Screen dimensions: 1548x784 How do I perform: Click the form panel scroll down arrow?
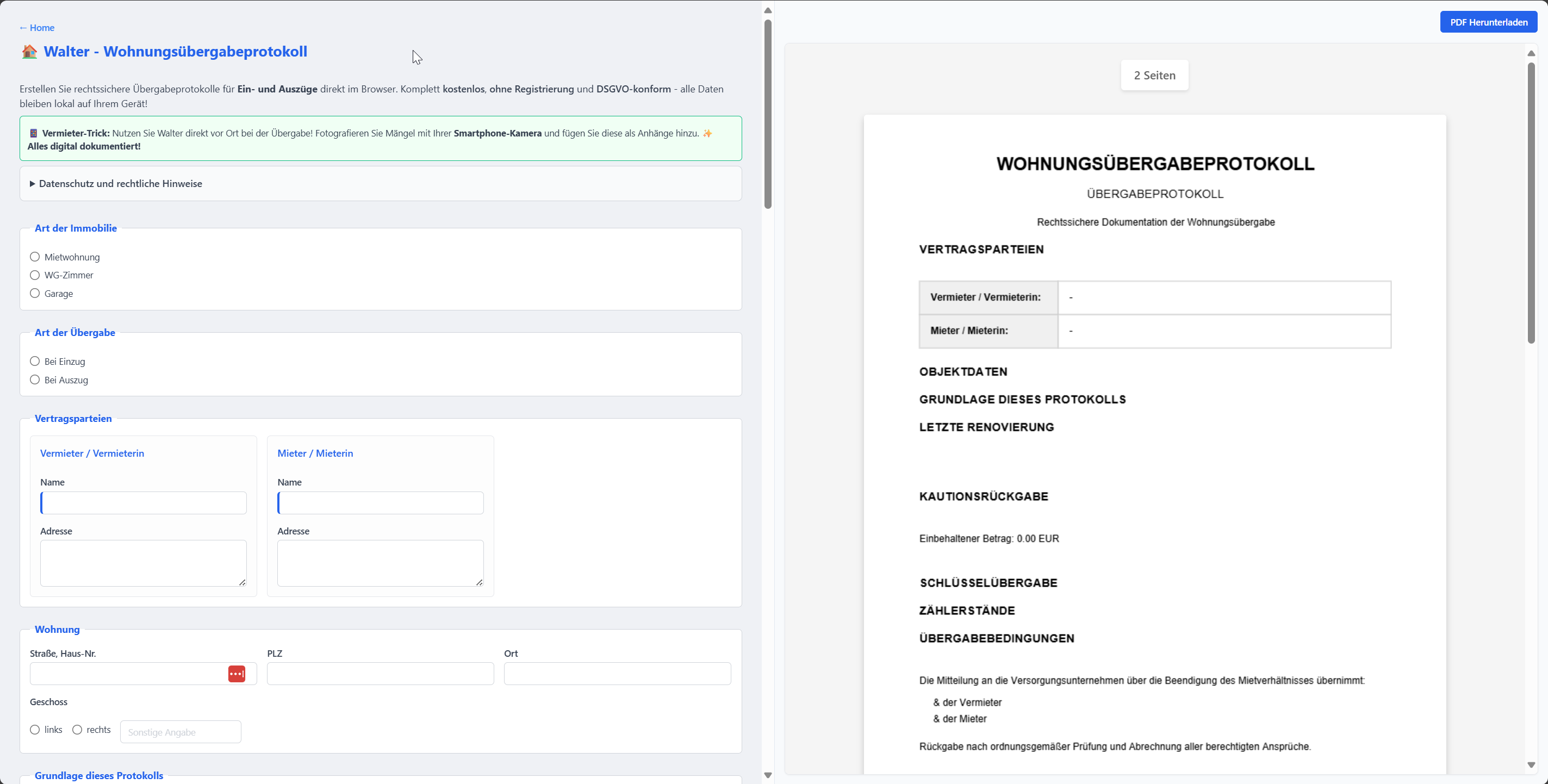coord(767,775)
